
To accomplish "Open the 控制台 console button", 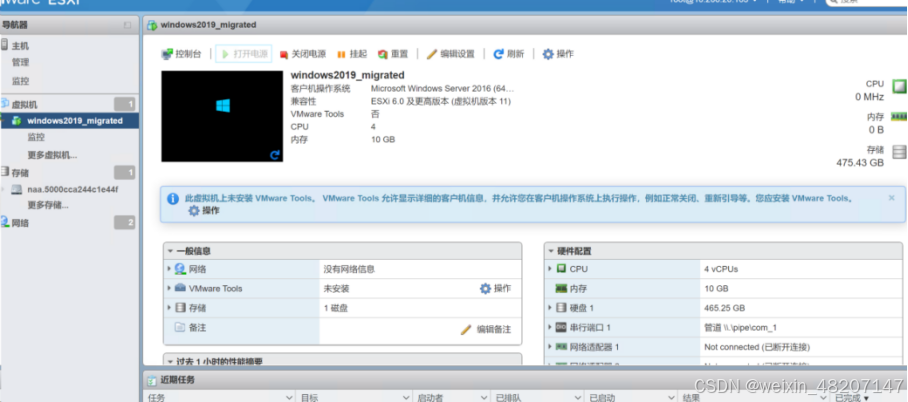I will click(181, 54).
